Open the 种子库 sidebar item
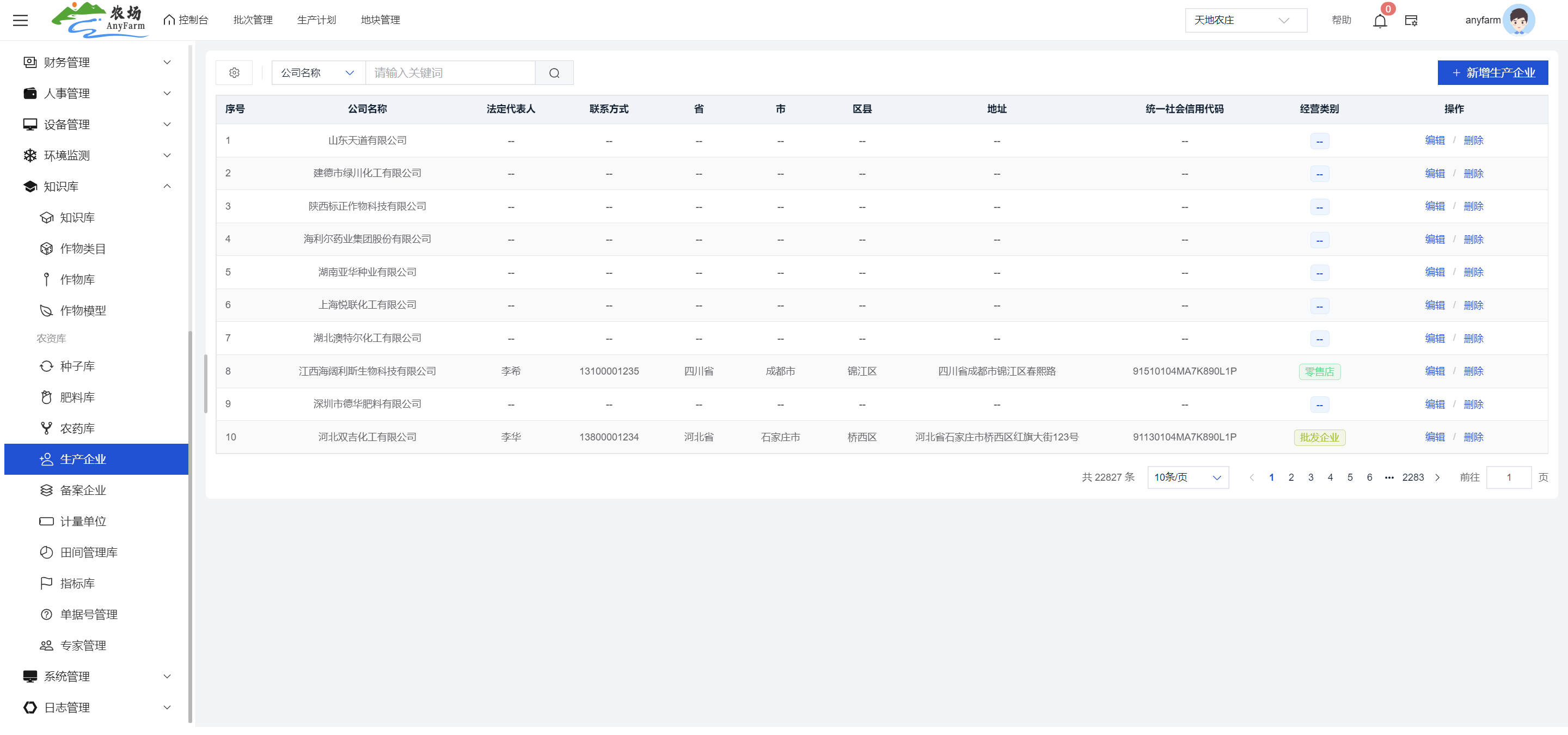Image resolution: width=1568 pixels, height=735 pixels. point(77,366)
